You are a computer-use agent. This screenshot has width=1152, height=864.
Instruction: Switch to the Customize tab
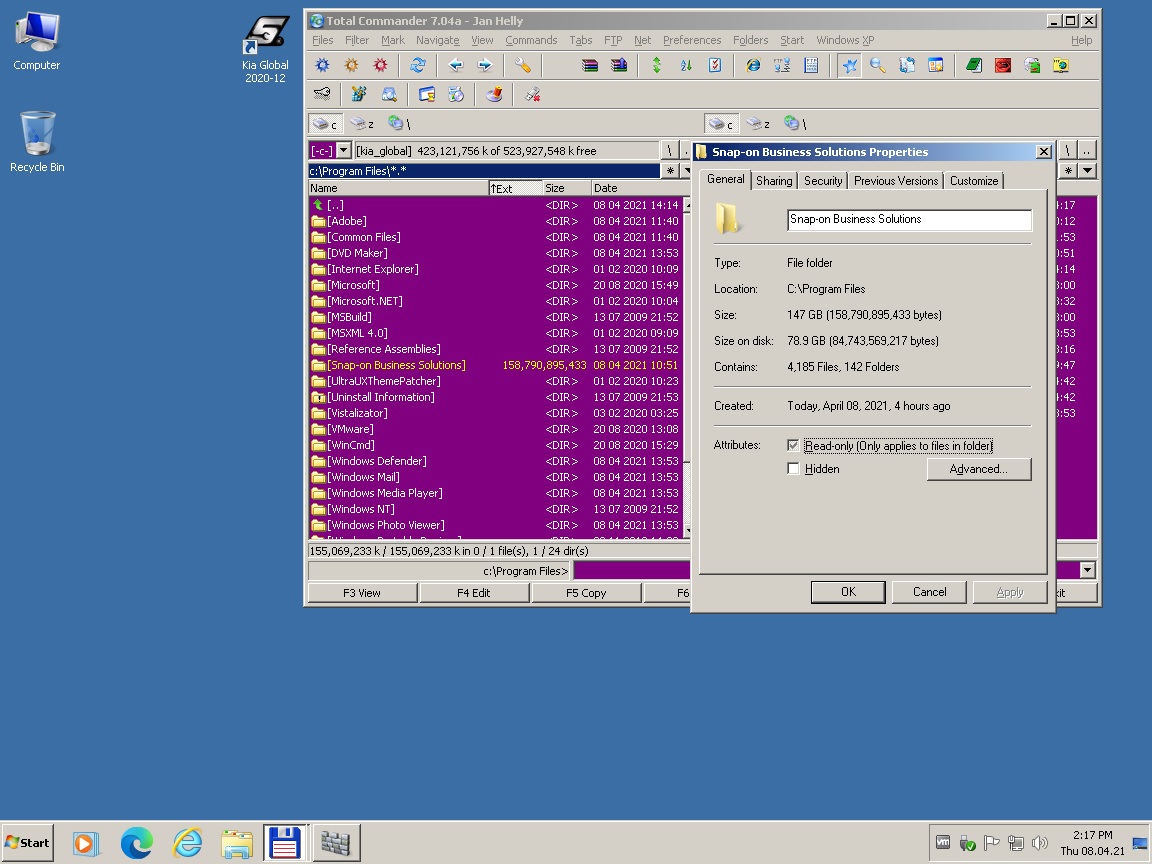coord(973,181)
